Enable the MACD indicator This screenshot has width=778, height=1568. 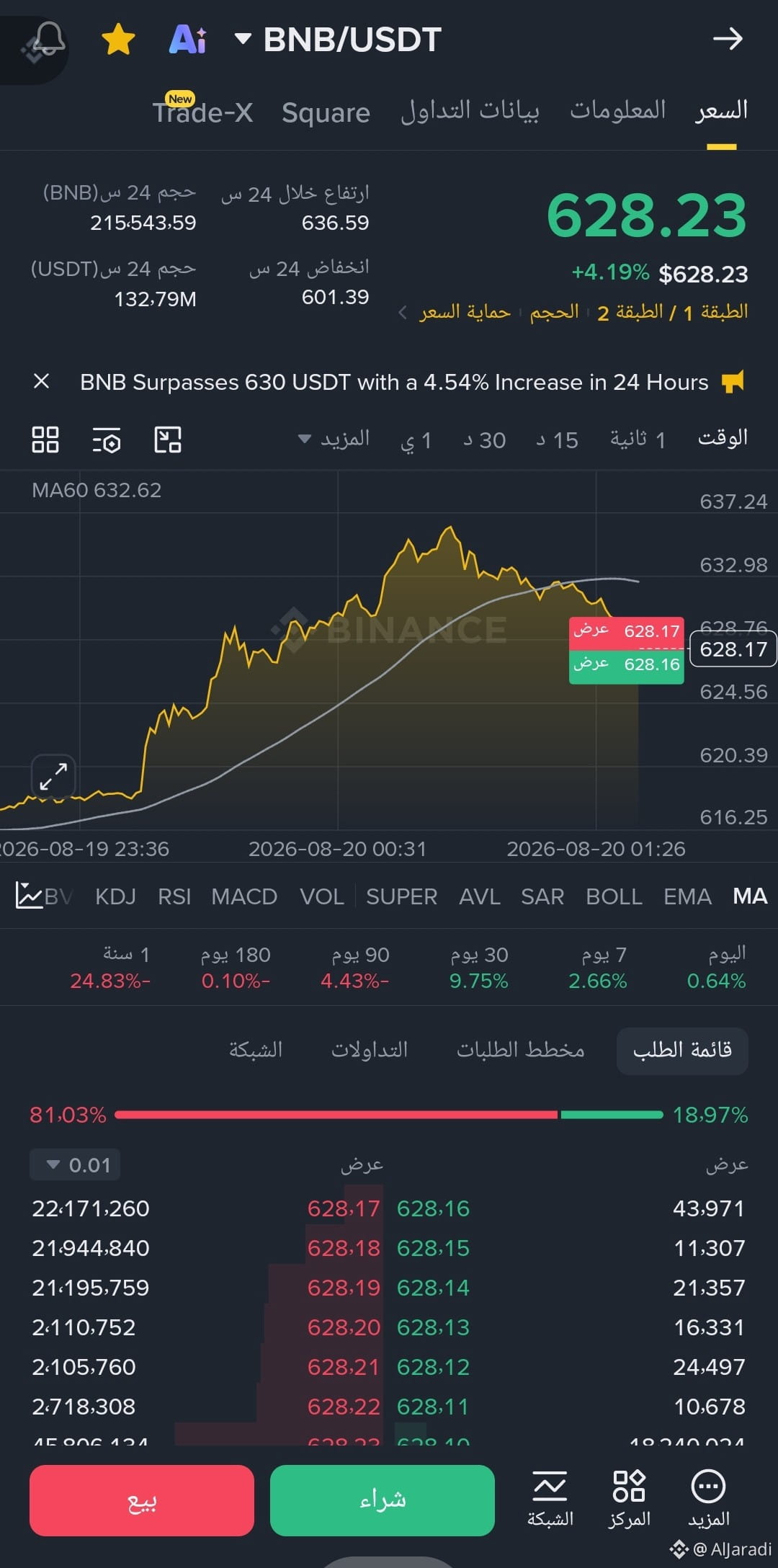(x=244, y=896)
